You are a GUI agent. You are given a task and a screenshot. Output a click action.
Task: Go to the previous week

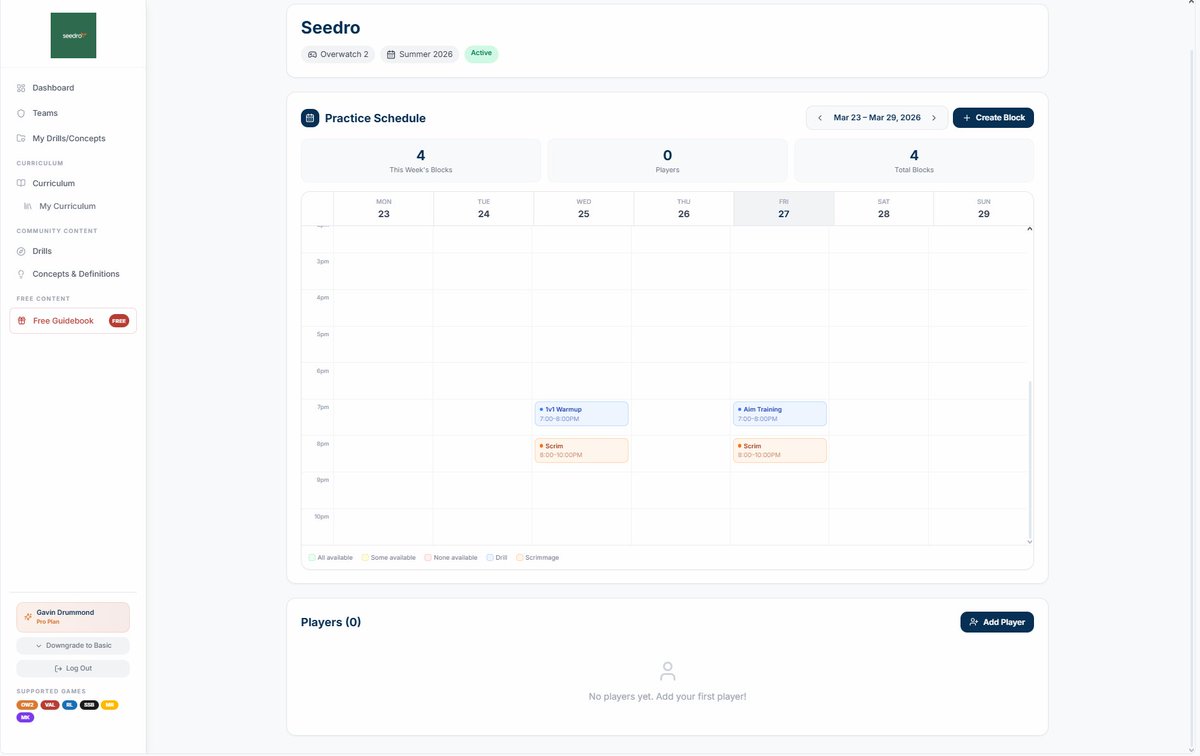pos(820,118)
